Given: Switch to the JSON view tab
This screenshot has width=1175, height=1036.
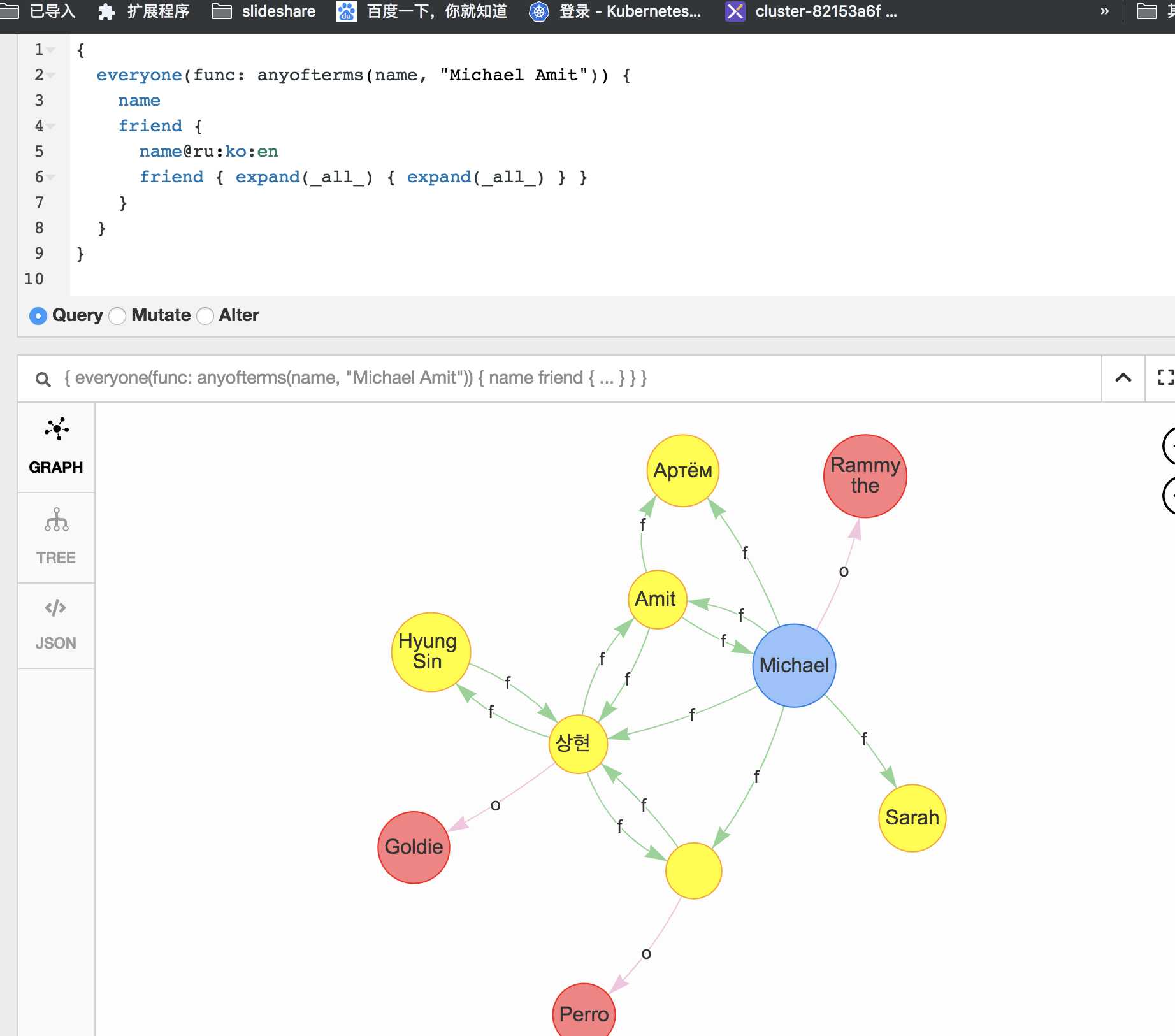Looking at the screenshot, I should coord(56,626).
